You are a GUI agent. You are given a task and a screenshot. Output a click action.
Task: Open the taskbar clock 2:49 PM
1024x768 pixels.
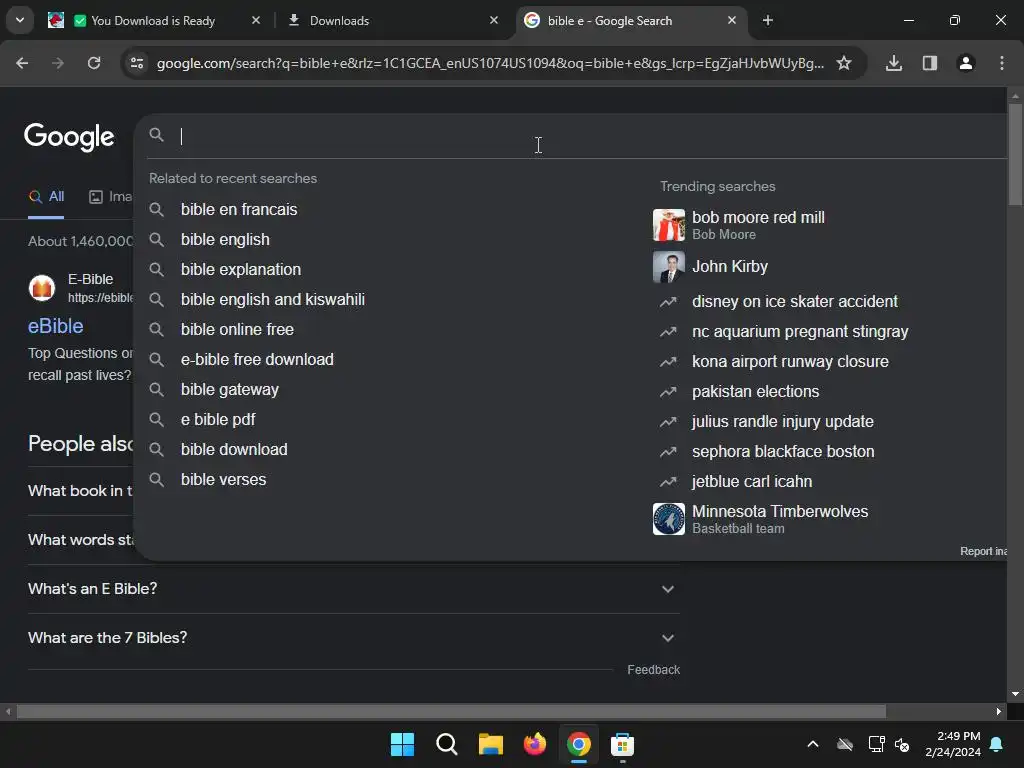click(953, 744)
